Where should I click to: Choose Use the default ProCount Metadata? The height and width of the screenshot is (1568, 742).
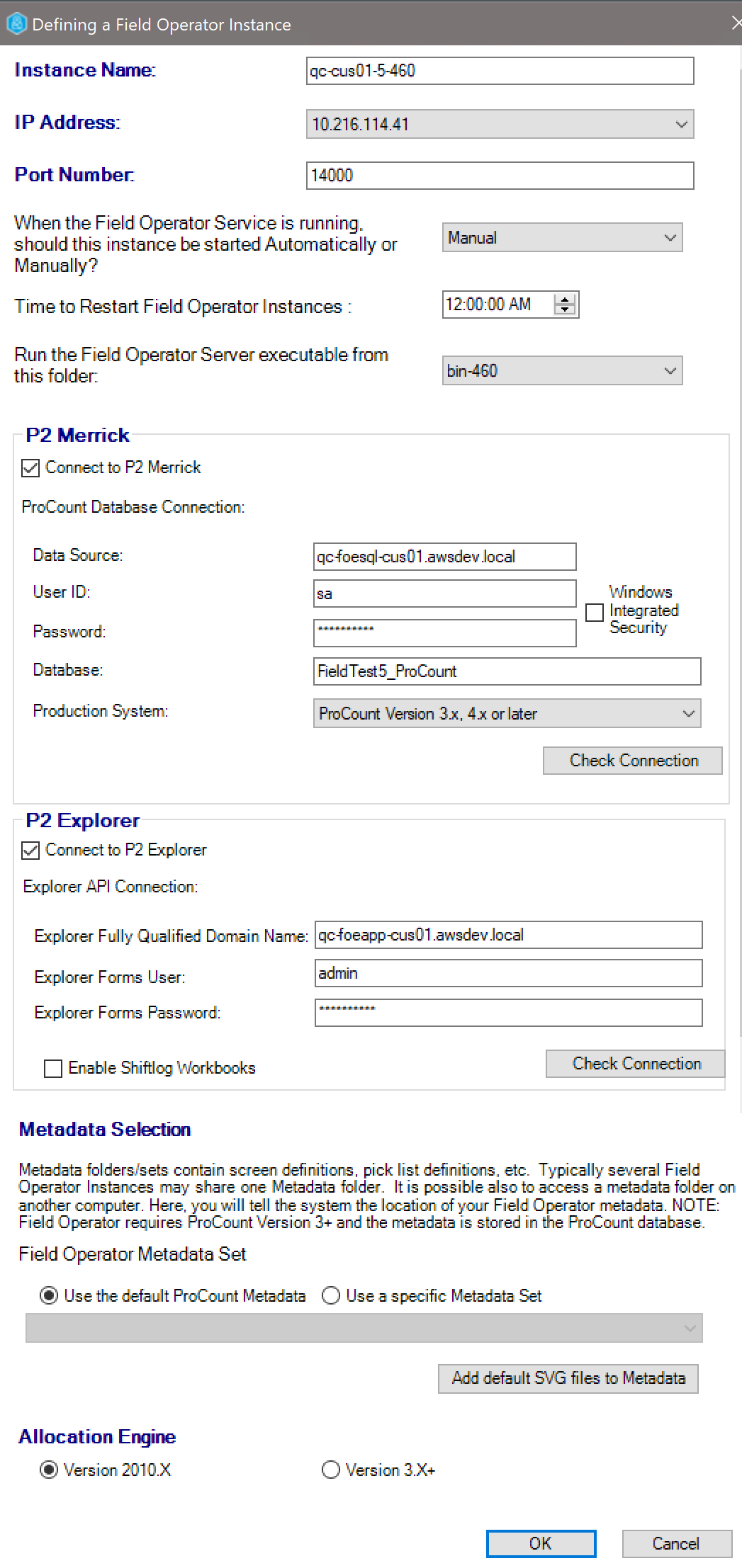[49, 1296]
